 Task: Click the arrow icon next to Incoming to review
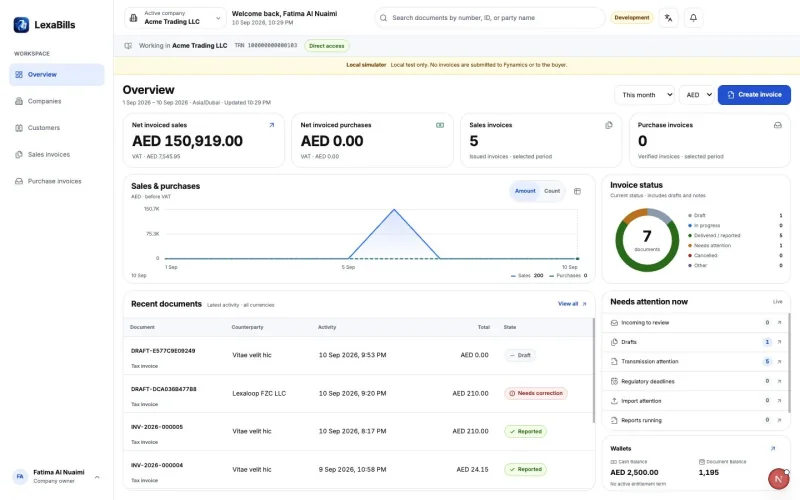[x=779, y=322]
